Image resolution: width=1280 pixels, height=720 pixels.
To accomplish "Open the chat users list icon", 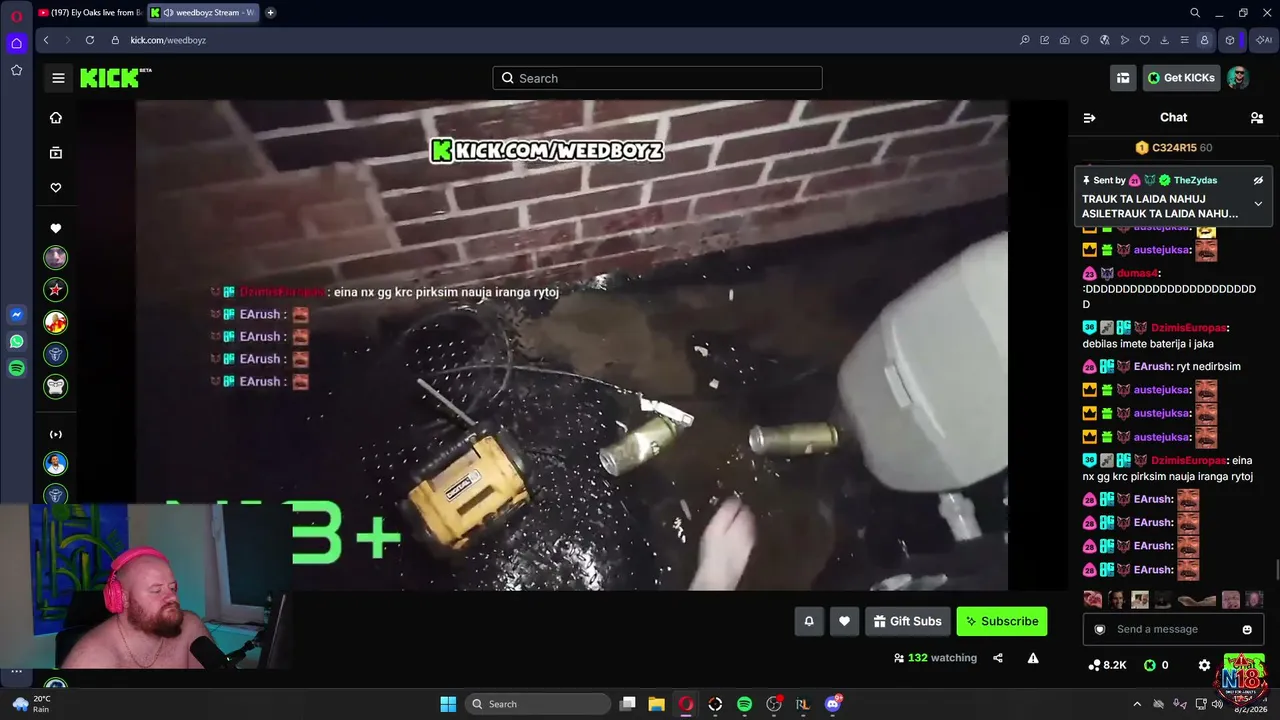I will (1257, 118).
